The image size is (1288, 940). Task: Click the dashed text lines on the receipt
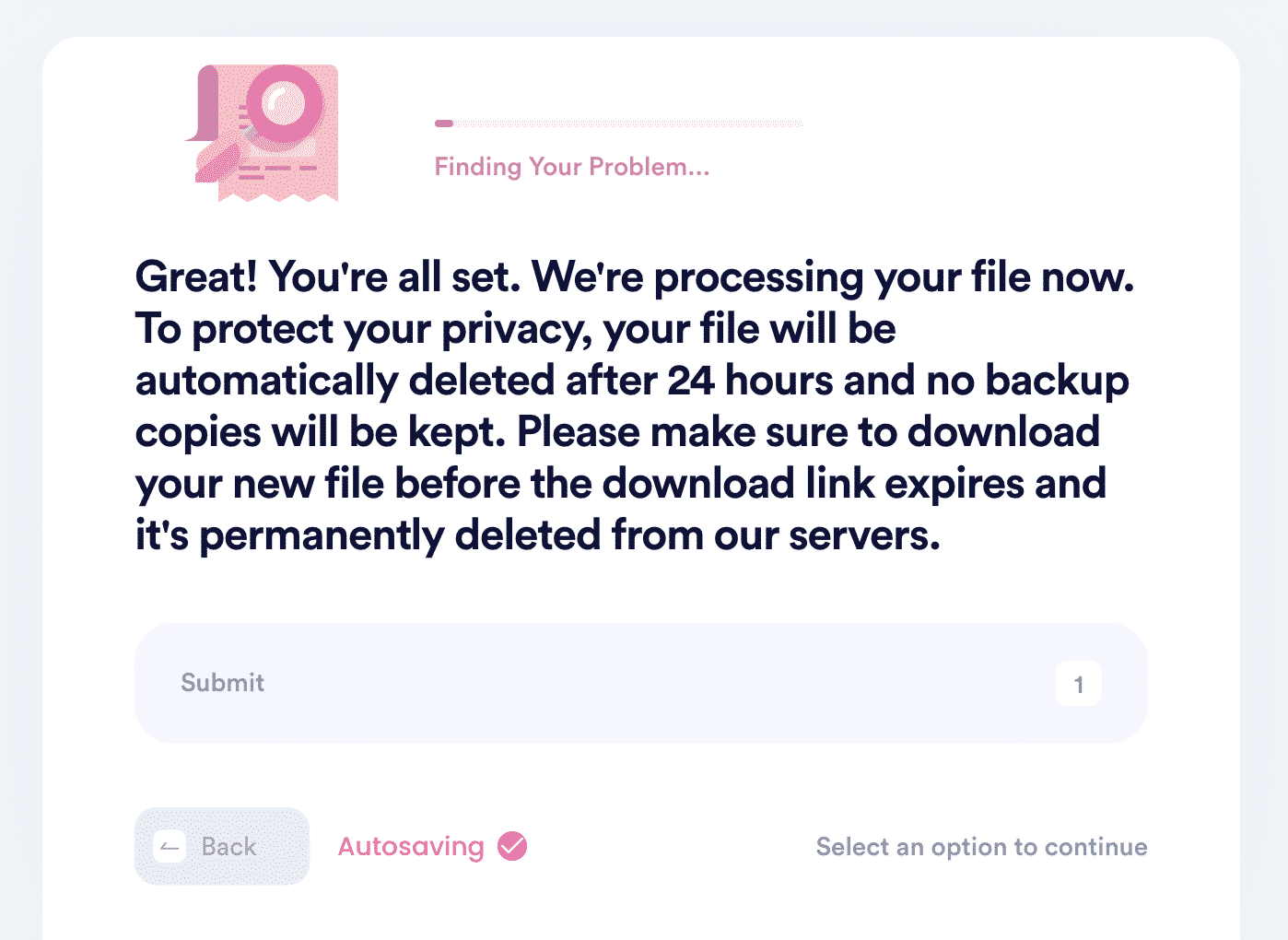point(275,171)
